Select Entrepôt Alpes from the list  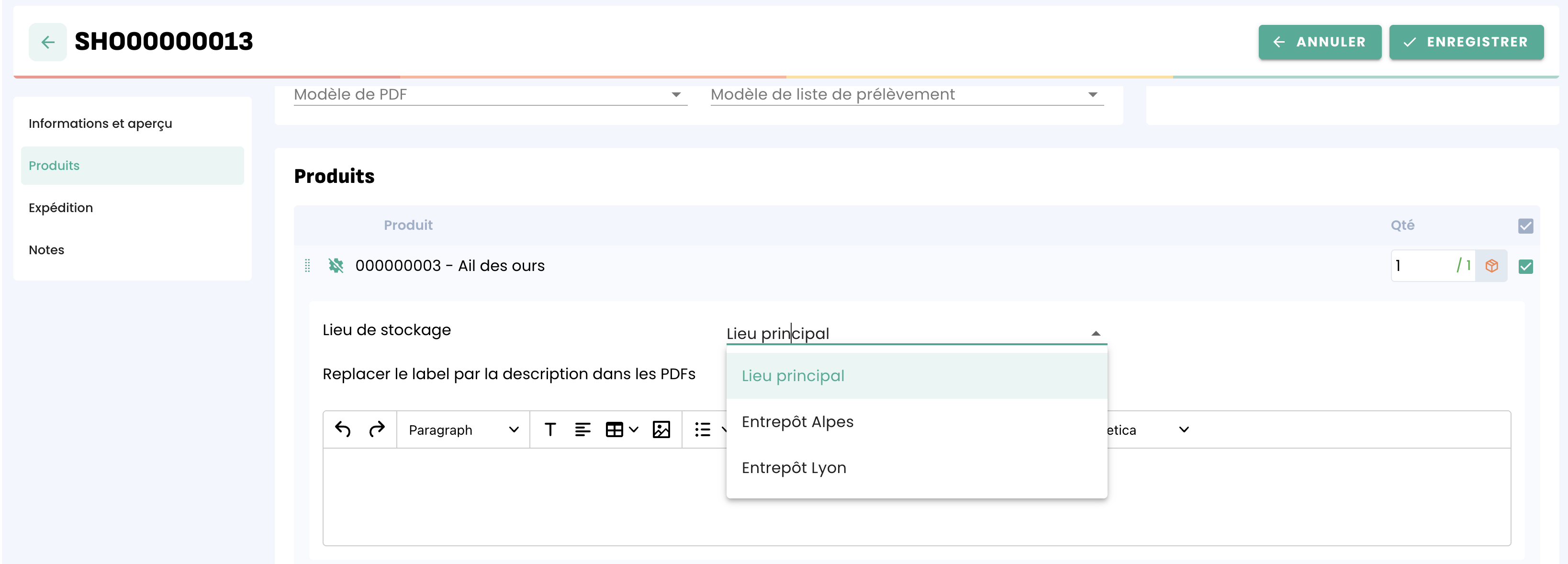point(797,421)
